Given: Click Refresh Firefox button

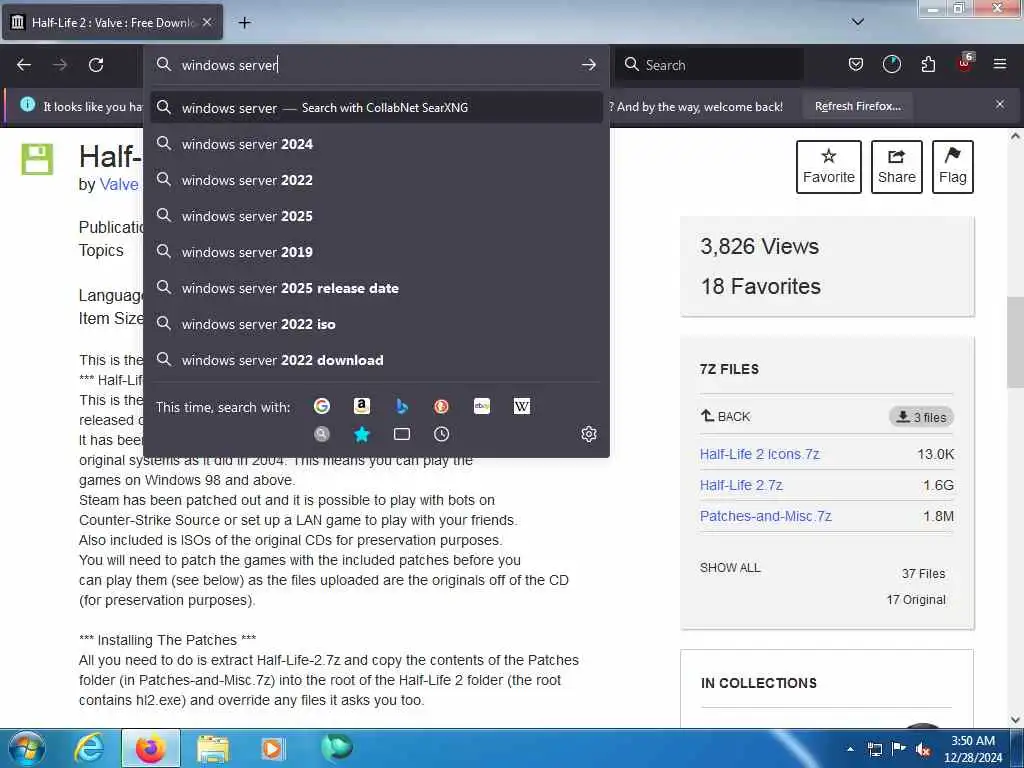Looking at the screenshot, I should click(857, 106).
